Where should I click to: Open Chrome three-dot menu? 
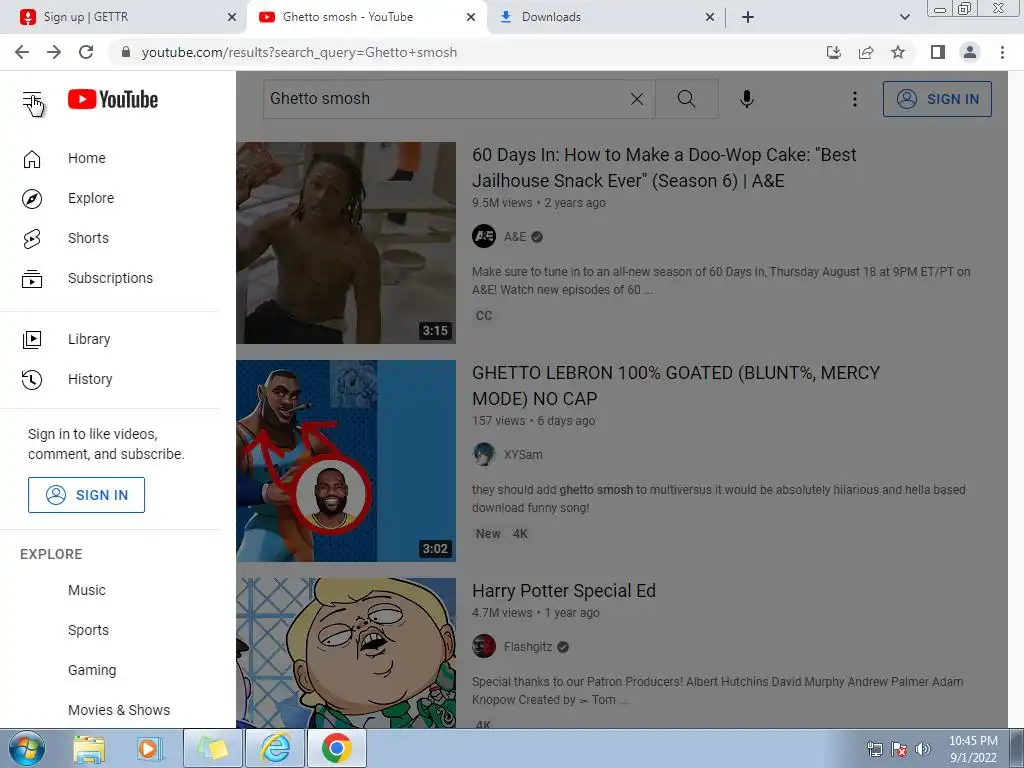(x=1002, y=52)
